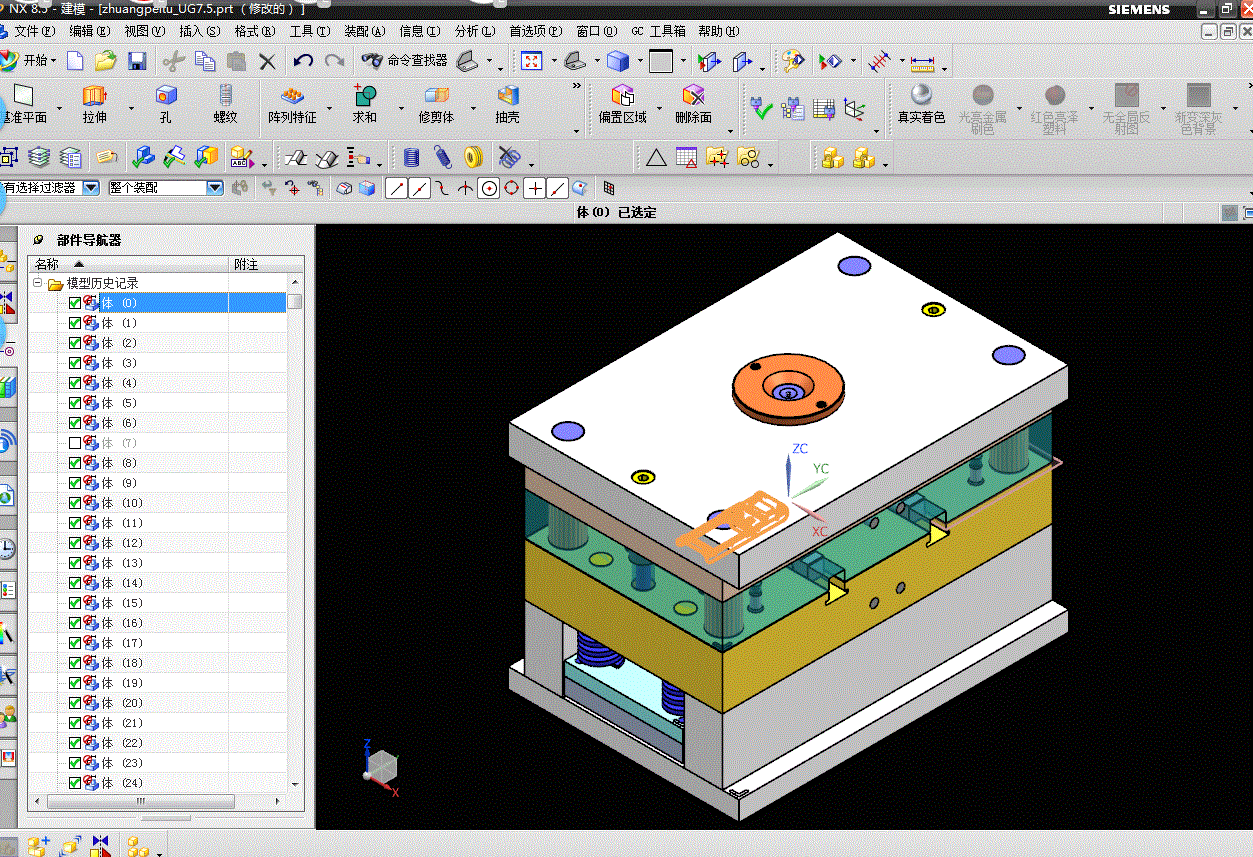Viewport: 1253px width, 857px height.
Task: Select the 修剪体 trim body tool
Action: (436, 105)
